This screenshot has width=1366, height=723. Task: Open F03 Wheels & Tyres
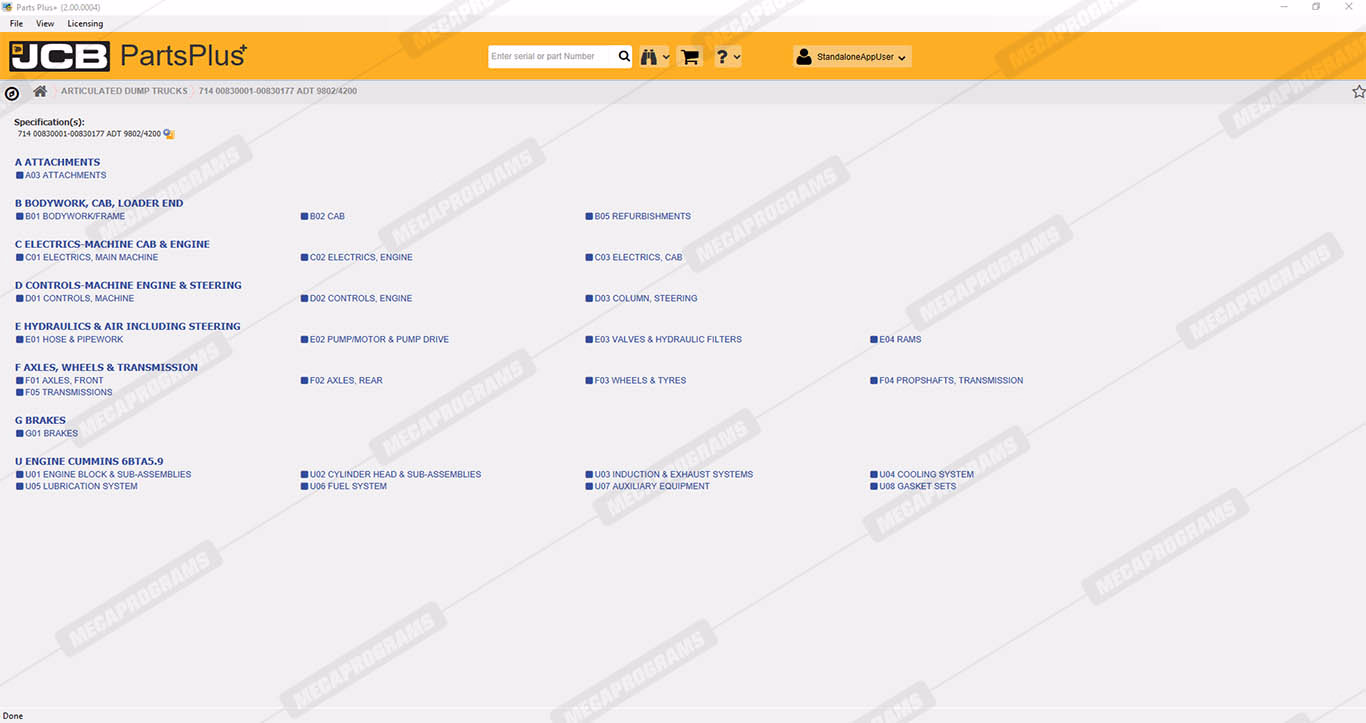(636, 380)
